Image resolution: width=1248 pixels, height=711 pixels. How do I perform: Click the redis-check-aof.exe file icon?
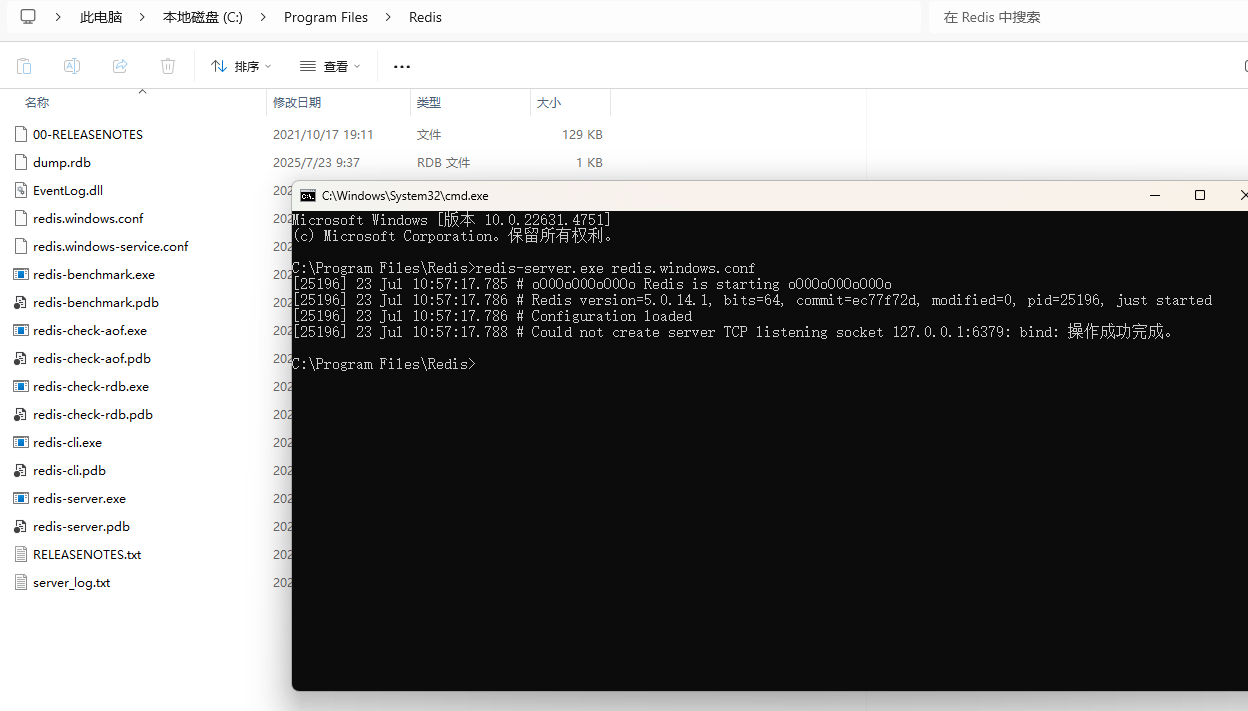(21, 330)
